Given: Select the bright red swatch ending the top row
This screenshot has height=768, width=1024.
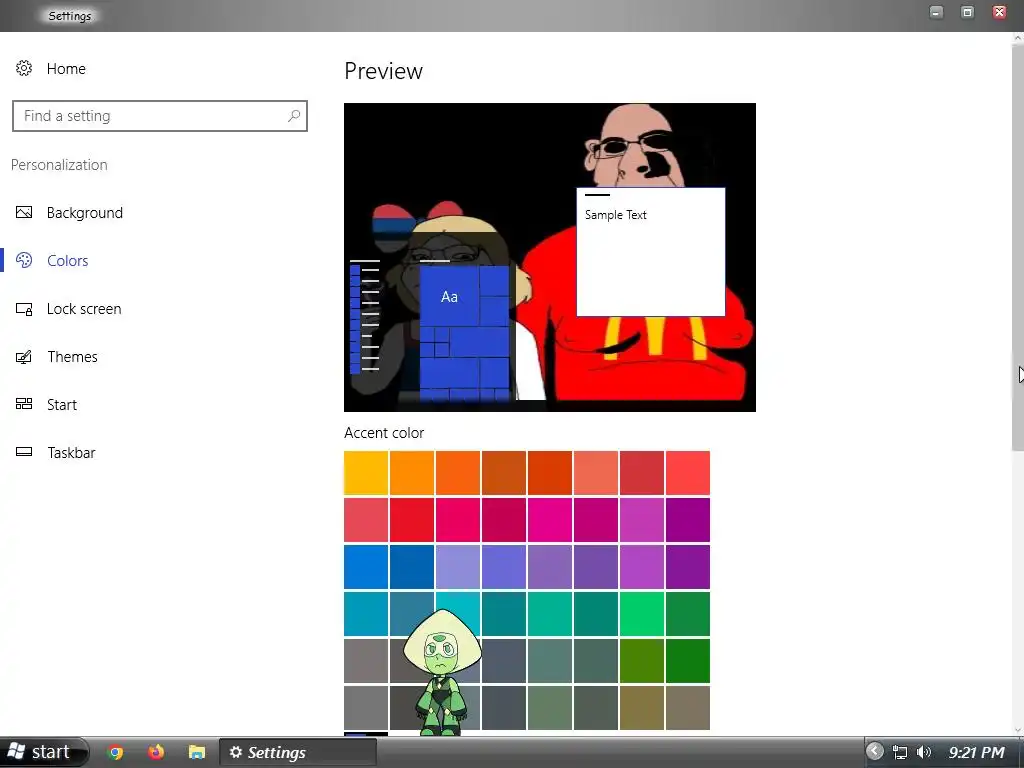Looking at the screenshot, I should point(688,473).
